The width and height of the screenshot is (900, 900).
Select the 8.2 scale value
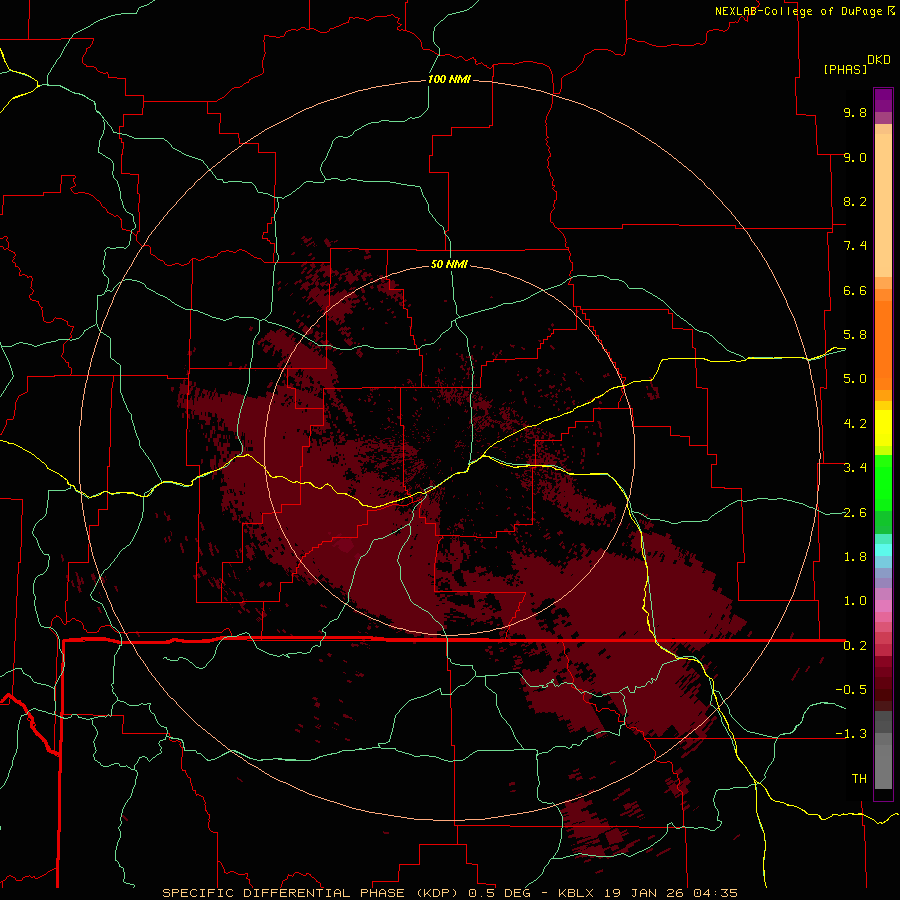tap(855, 201)
